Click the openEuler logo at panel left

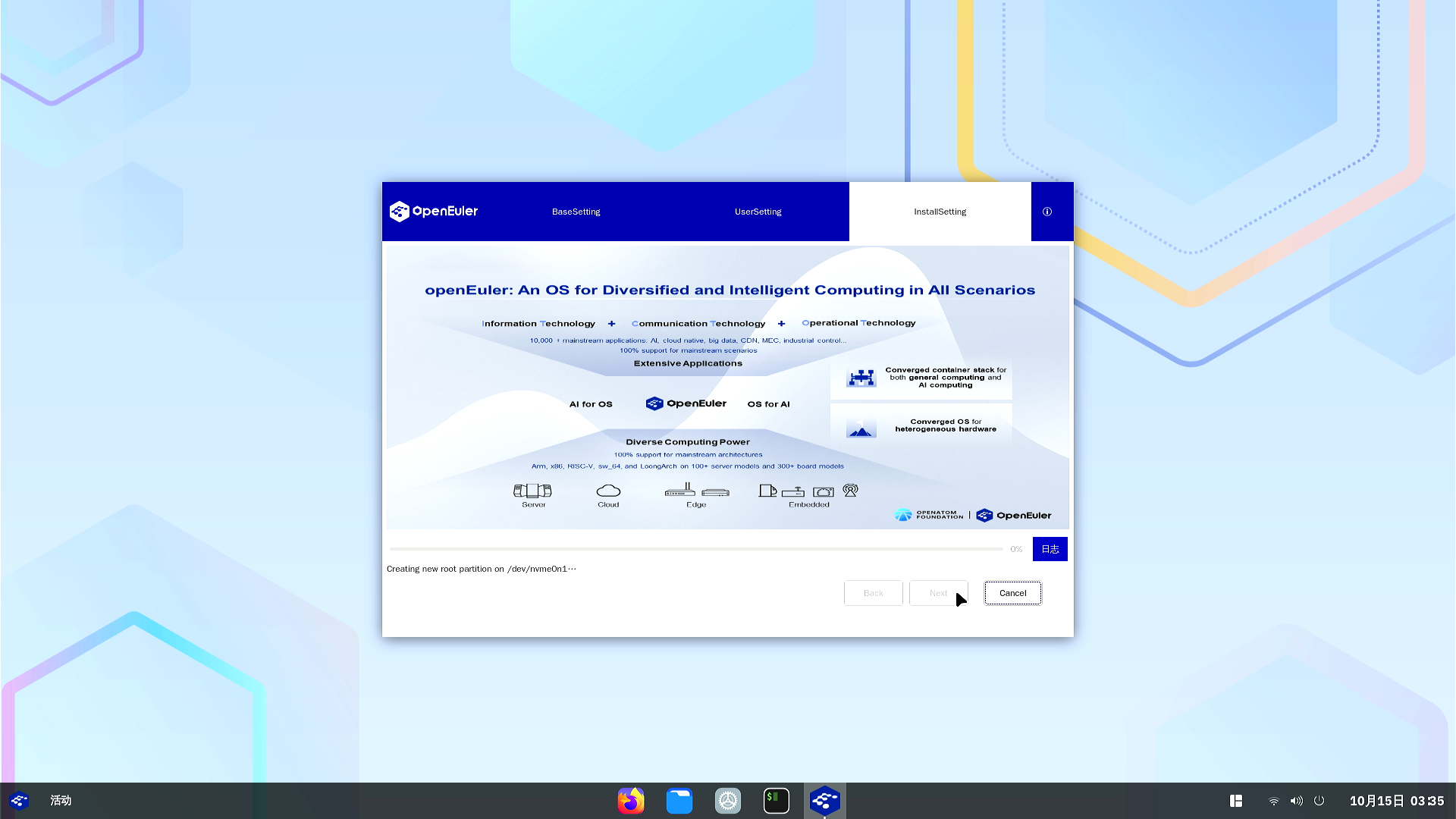coord(19,800)
